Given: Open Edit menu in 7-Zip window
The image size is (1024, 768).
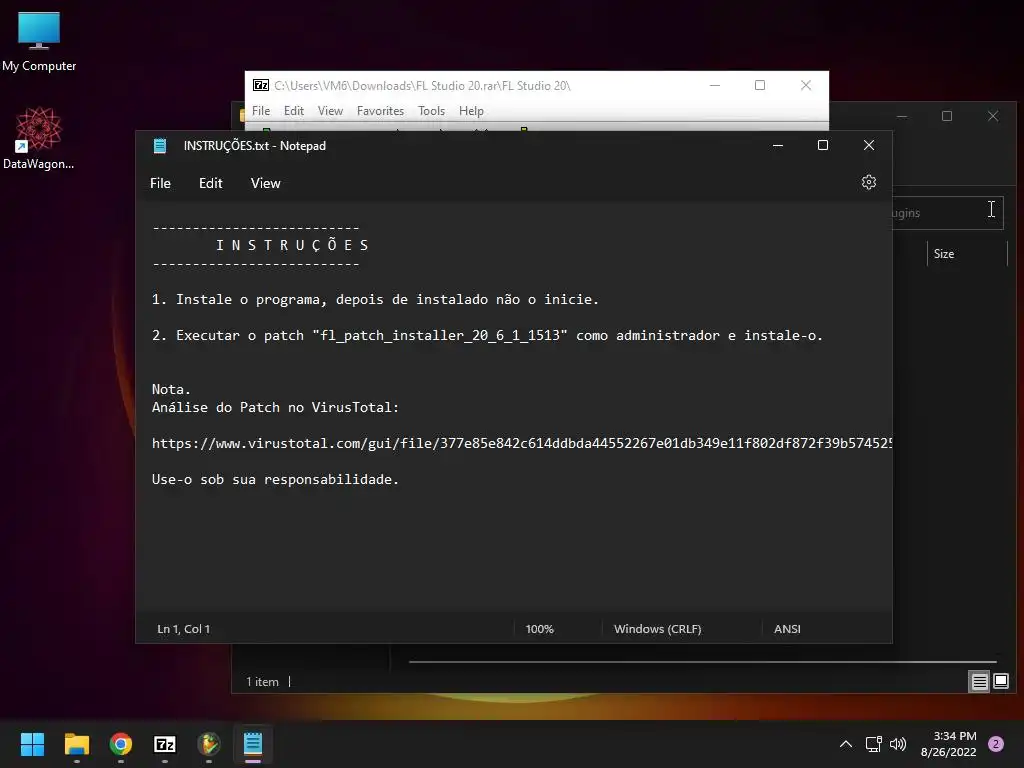Looking at the screenshot, I should (293, 111).
